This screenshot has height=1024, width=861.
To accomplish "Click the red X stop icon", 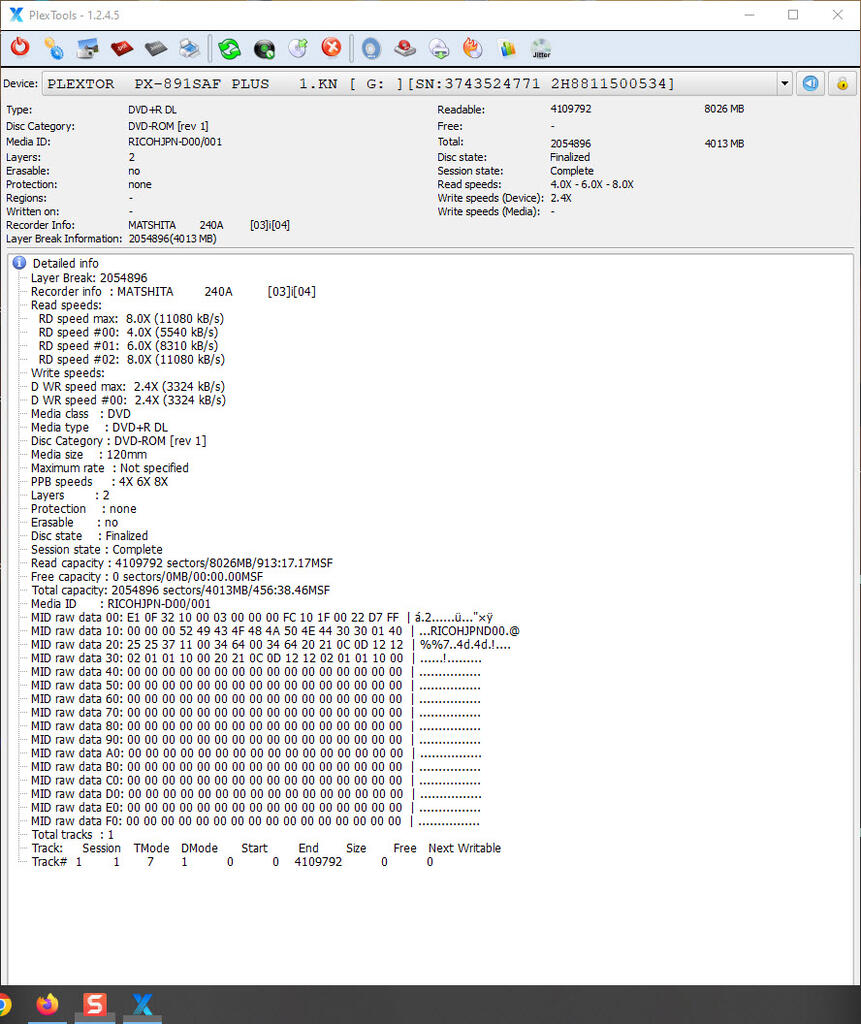I will pyautogui.click(x=331, y=48).
